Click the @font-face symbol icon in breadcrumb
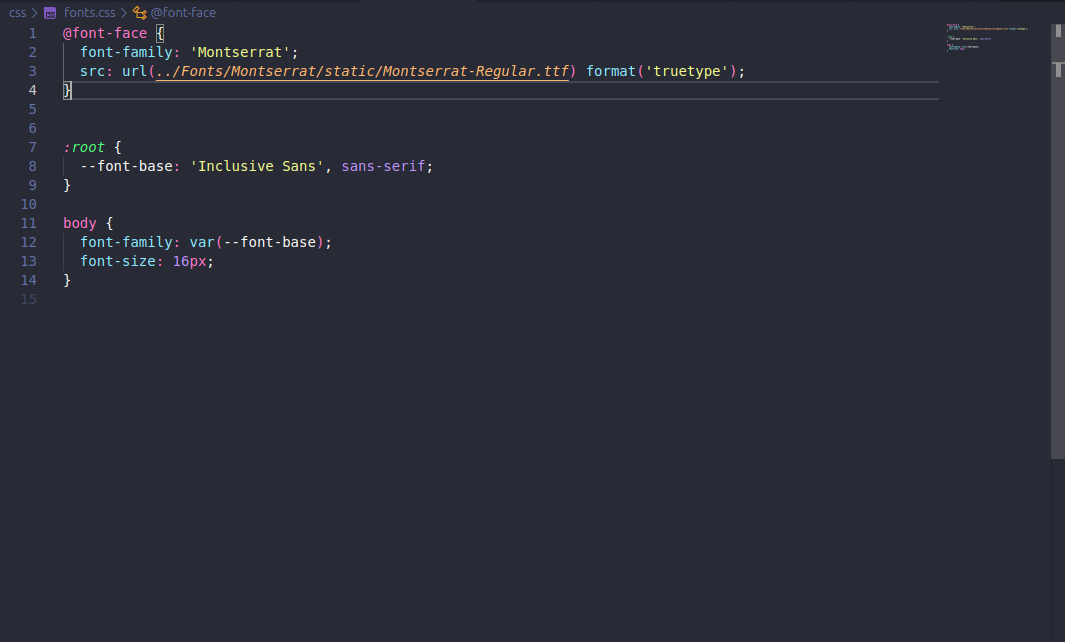This screenshot has width=1065, height=642. (x=140, y=13)
